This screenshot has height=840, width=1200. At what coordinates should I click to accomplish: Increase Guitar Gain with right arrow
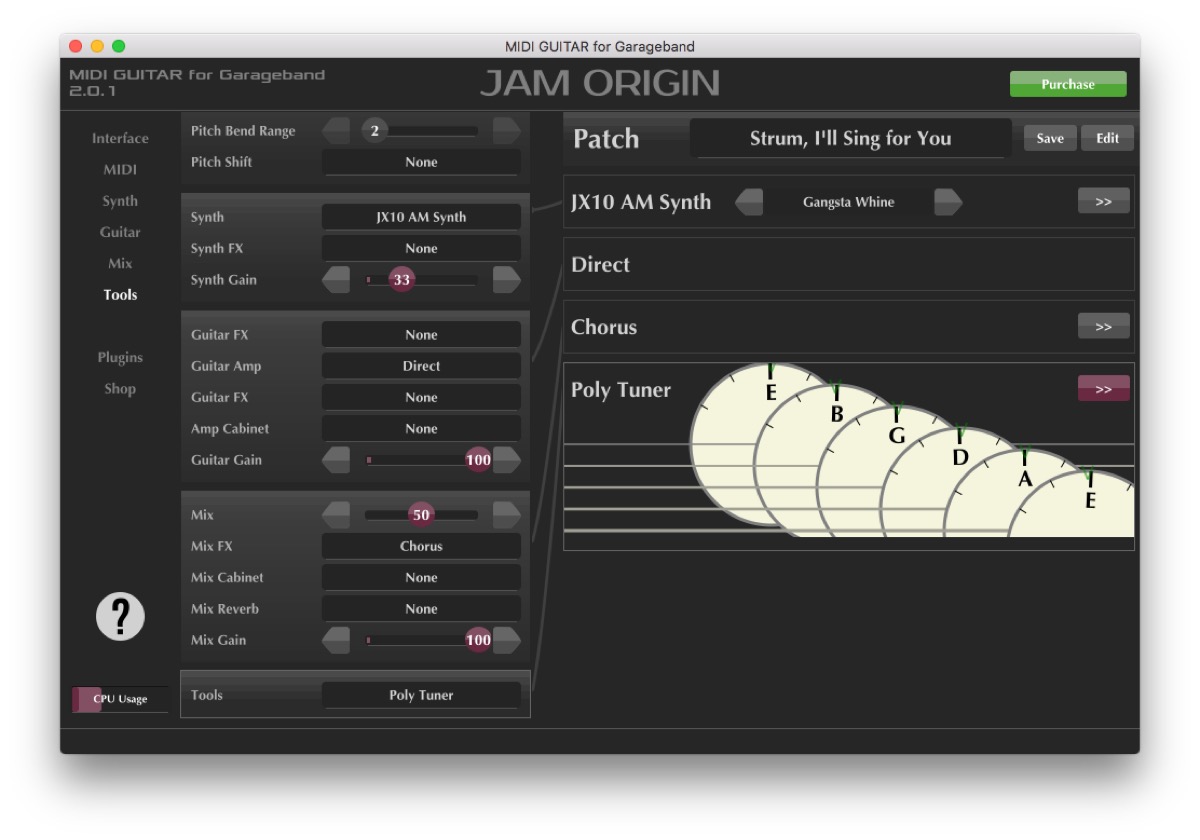tap(506, 460)
